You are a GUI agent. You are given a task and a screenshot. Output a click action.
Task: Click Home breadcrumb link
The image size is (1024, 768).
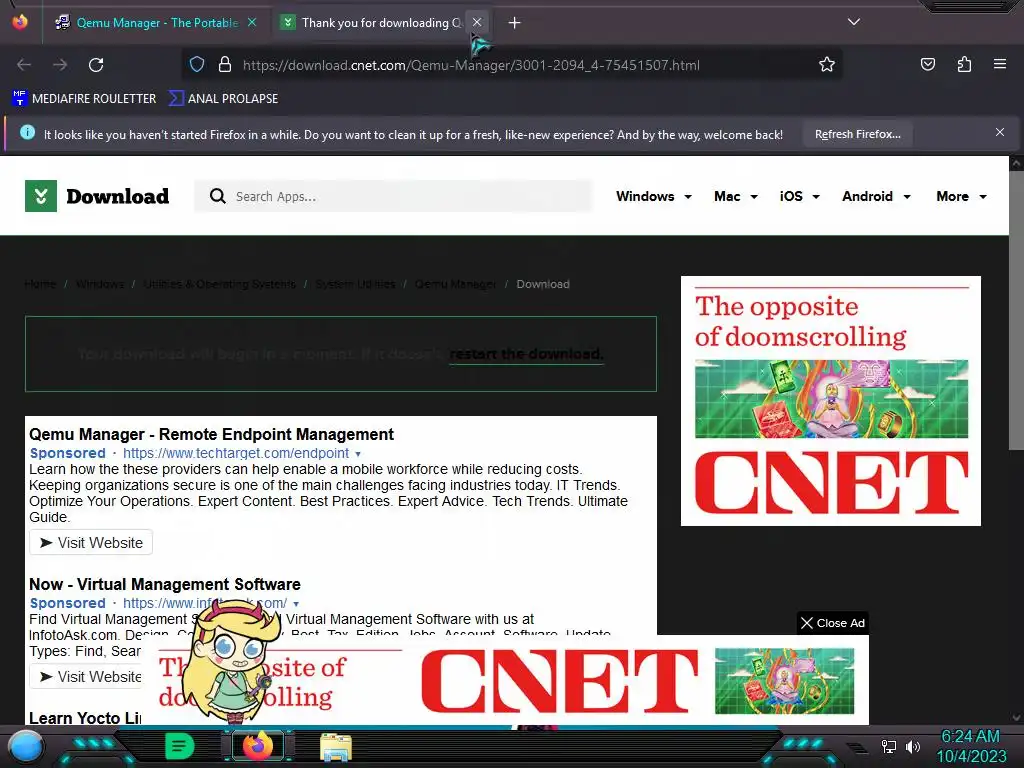[x=40, y=284]
